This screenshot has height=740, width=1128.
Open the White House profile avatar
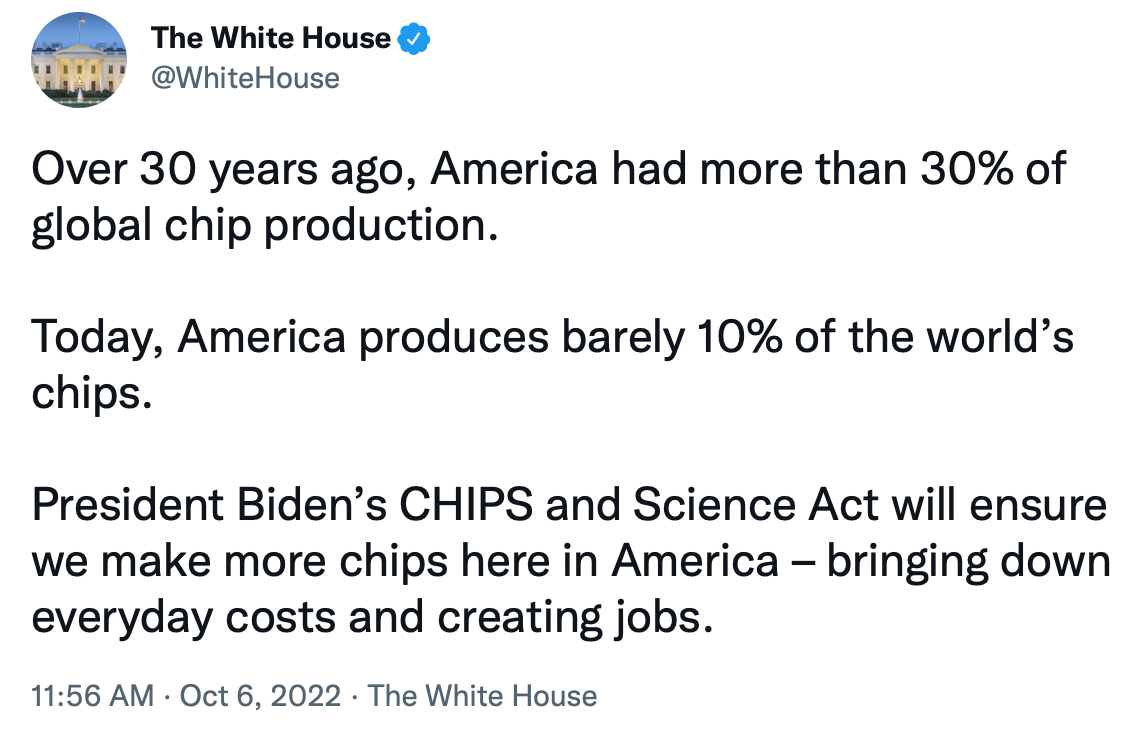(x=78, y=60)
